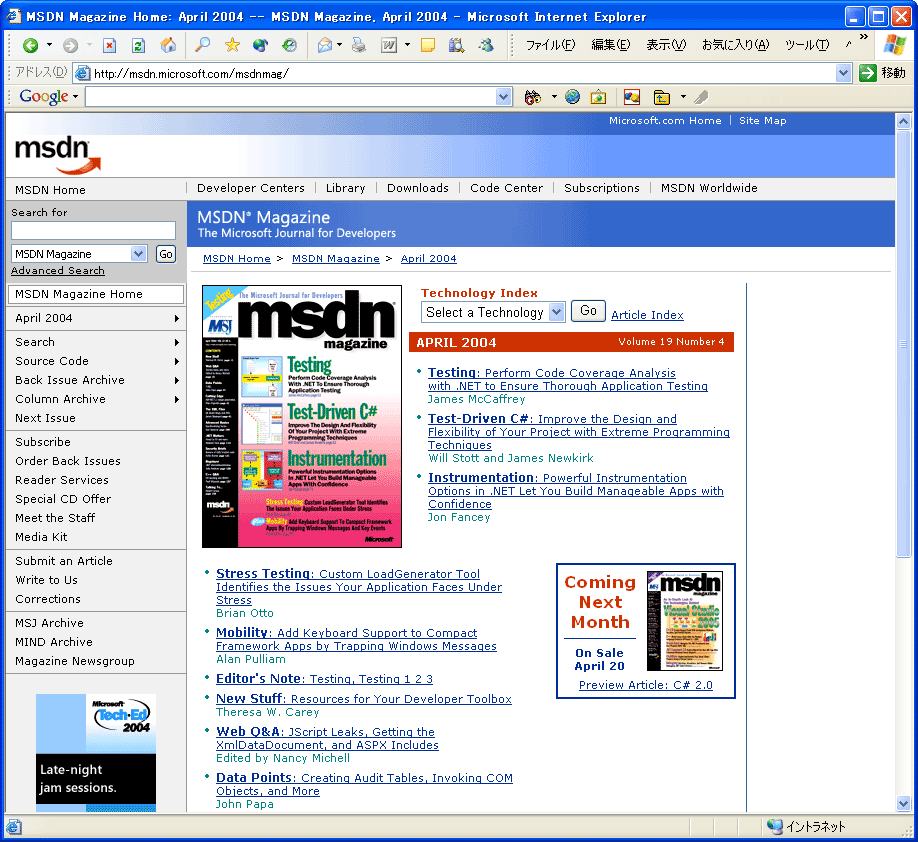Click the Google toolbar highlighter icon
918x842 pixels.
tap(701, 97)
